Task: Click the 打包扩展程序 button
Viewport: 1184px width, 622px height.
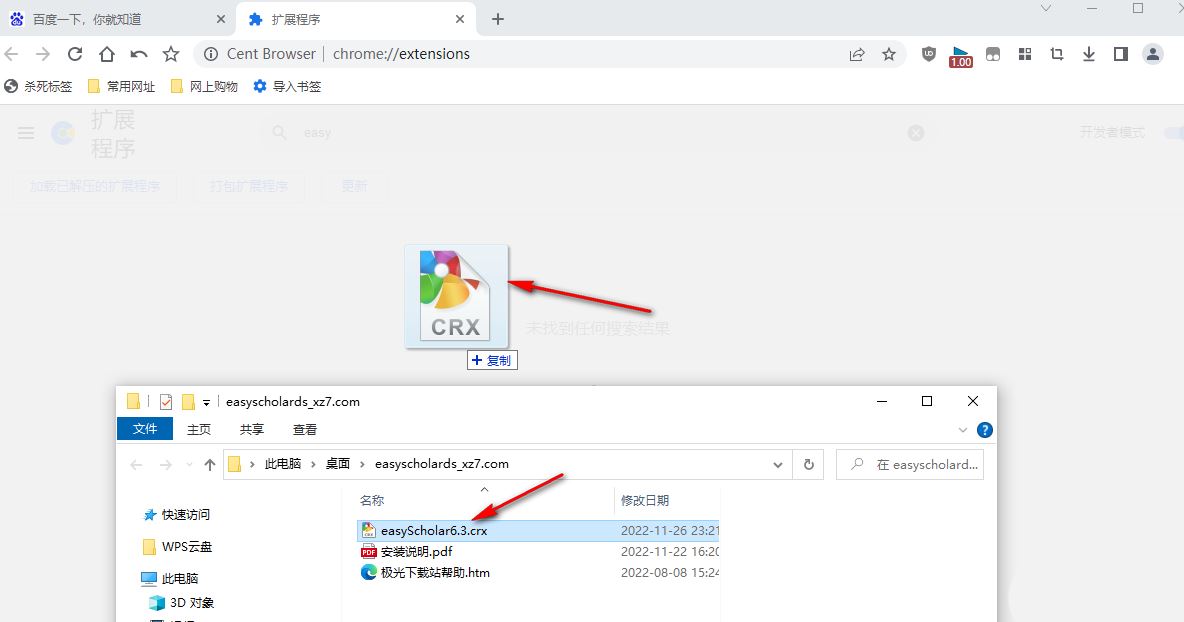Action: [x=248, y=186]
